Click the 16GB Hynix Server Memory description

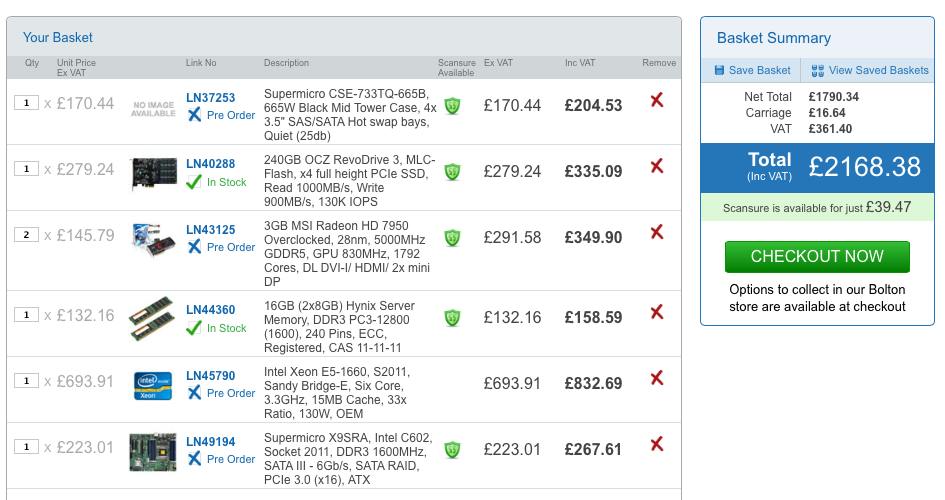click(x=337, y=327)
